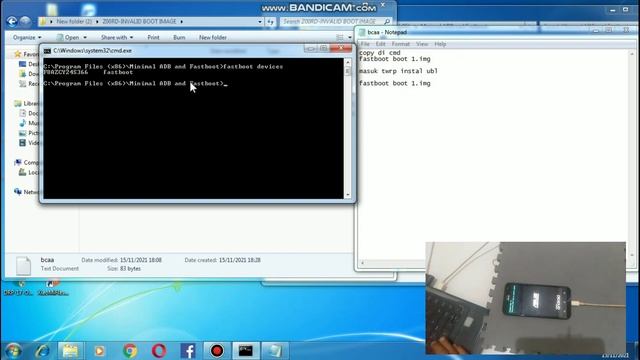
Task: Click the cmd window scrollbar down arrow
Action: coord(348,195)
